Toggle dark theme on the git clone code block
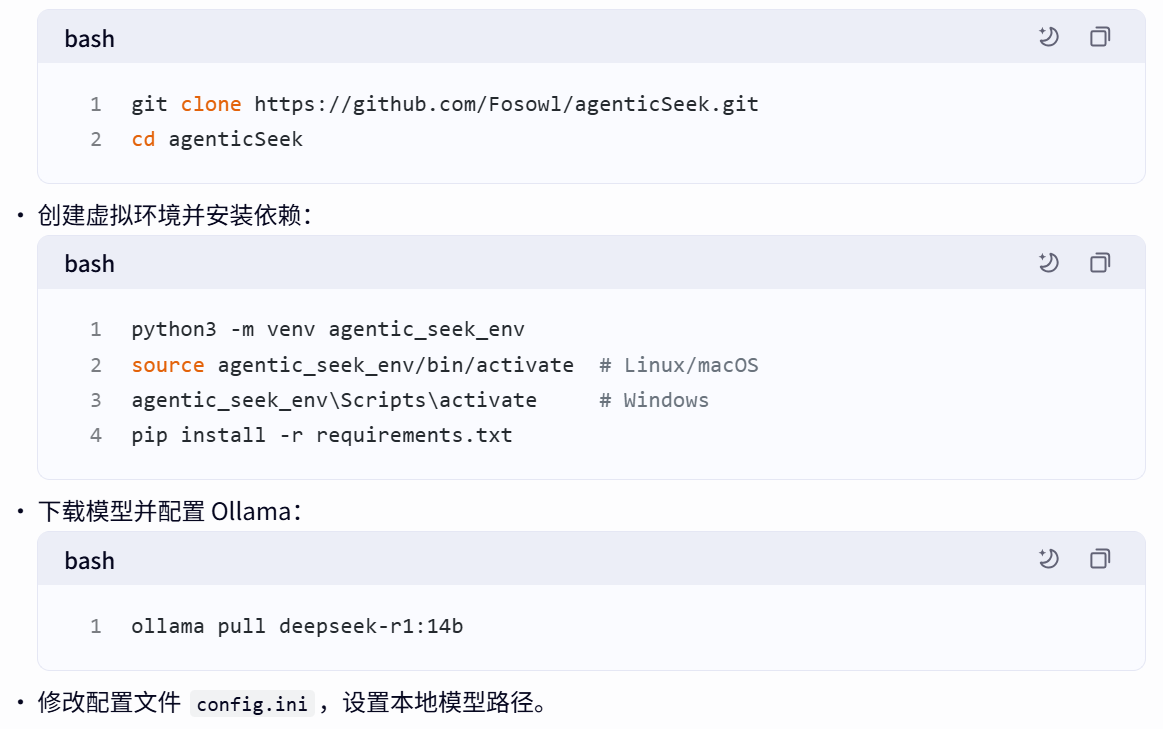This screenshot has width=1163, height=729. (1048, 38)
